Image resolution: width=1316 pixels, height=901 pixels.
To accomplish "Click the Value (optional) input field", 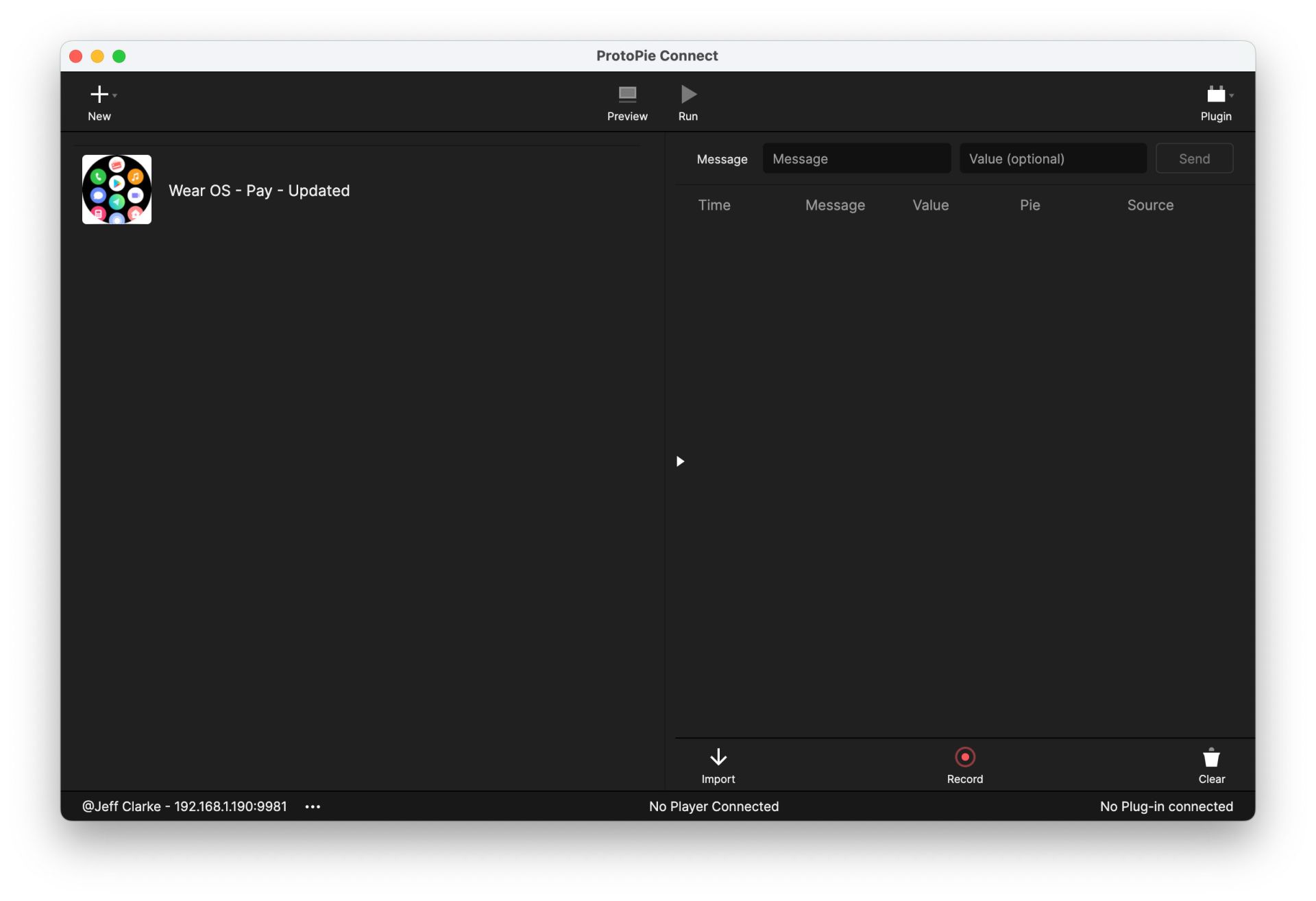I will [x=1053, y=159].
